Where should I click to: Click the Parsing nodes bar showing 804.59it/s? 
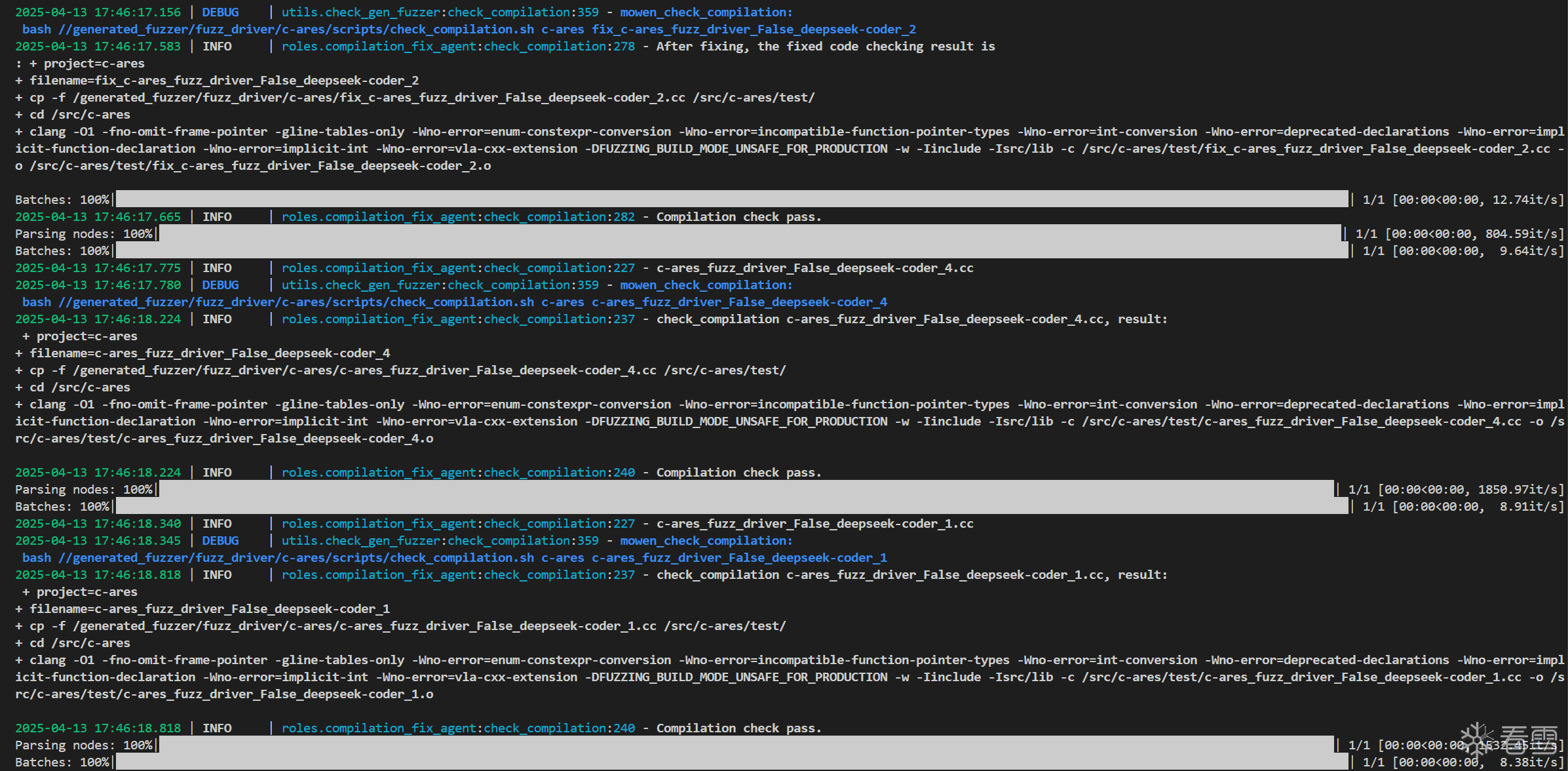point(749,233)
